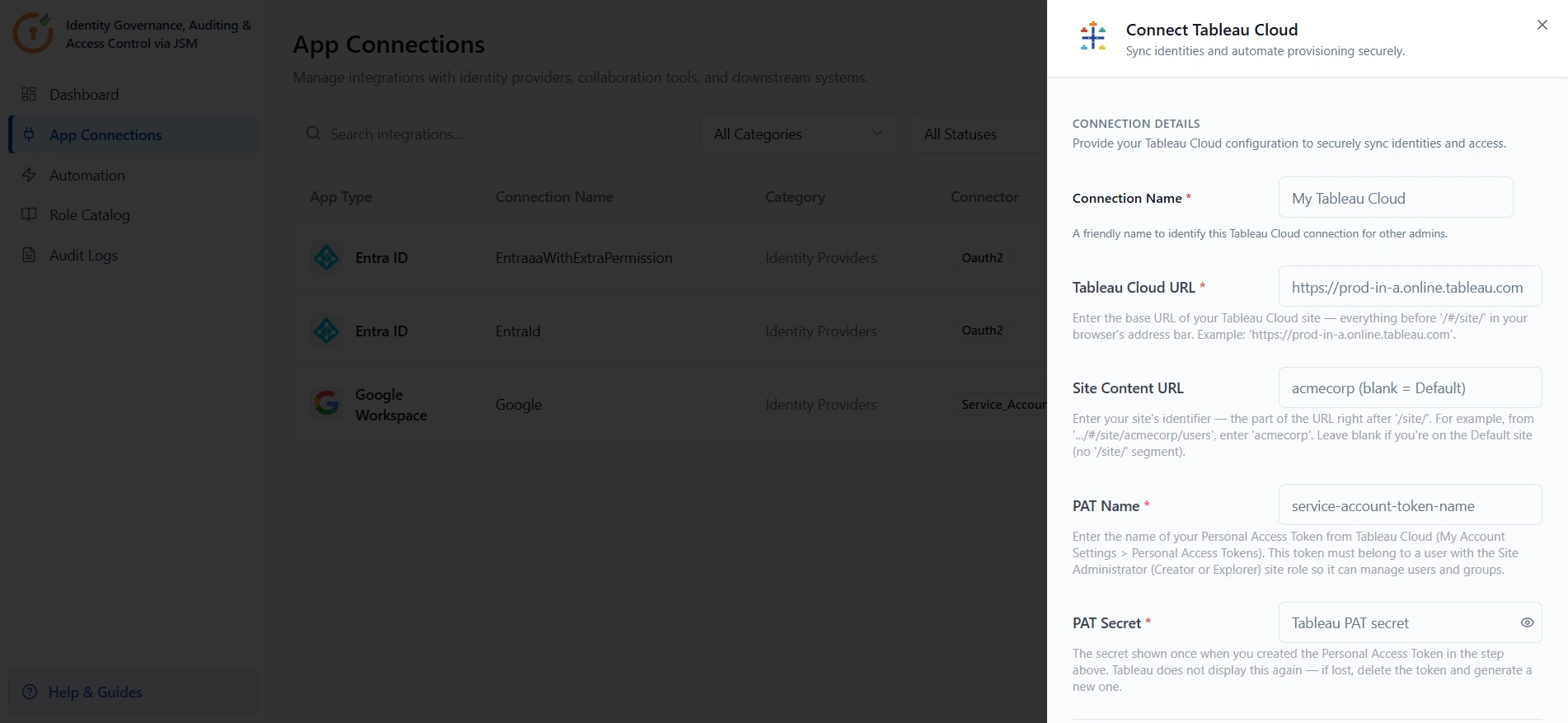
Task: Click Oauth2 badge in EntraaaWithExtraPermission row
Action: pyautogui.click(x=982, y=257)
